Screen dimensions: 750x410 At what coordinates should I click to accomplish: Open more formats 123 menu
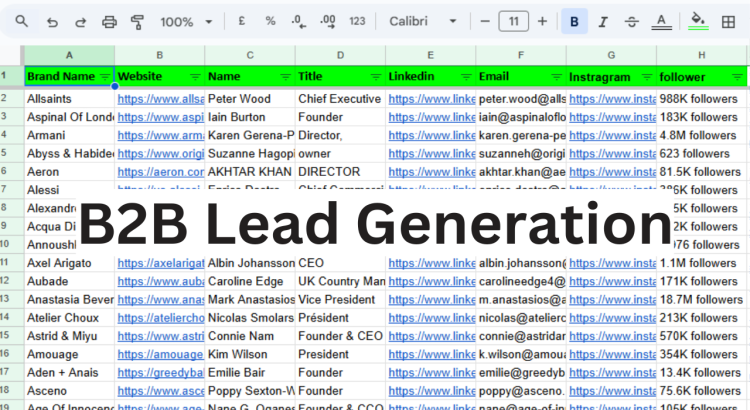357,21
